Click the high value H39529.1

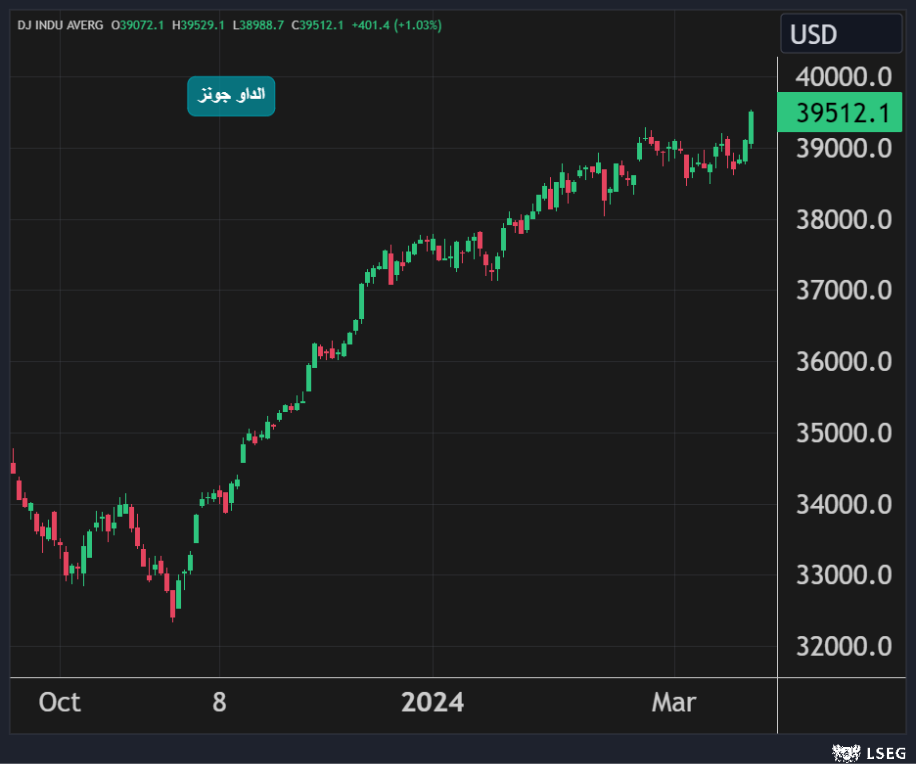coord(201,25)
